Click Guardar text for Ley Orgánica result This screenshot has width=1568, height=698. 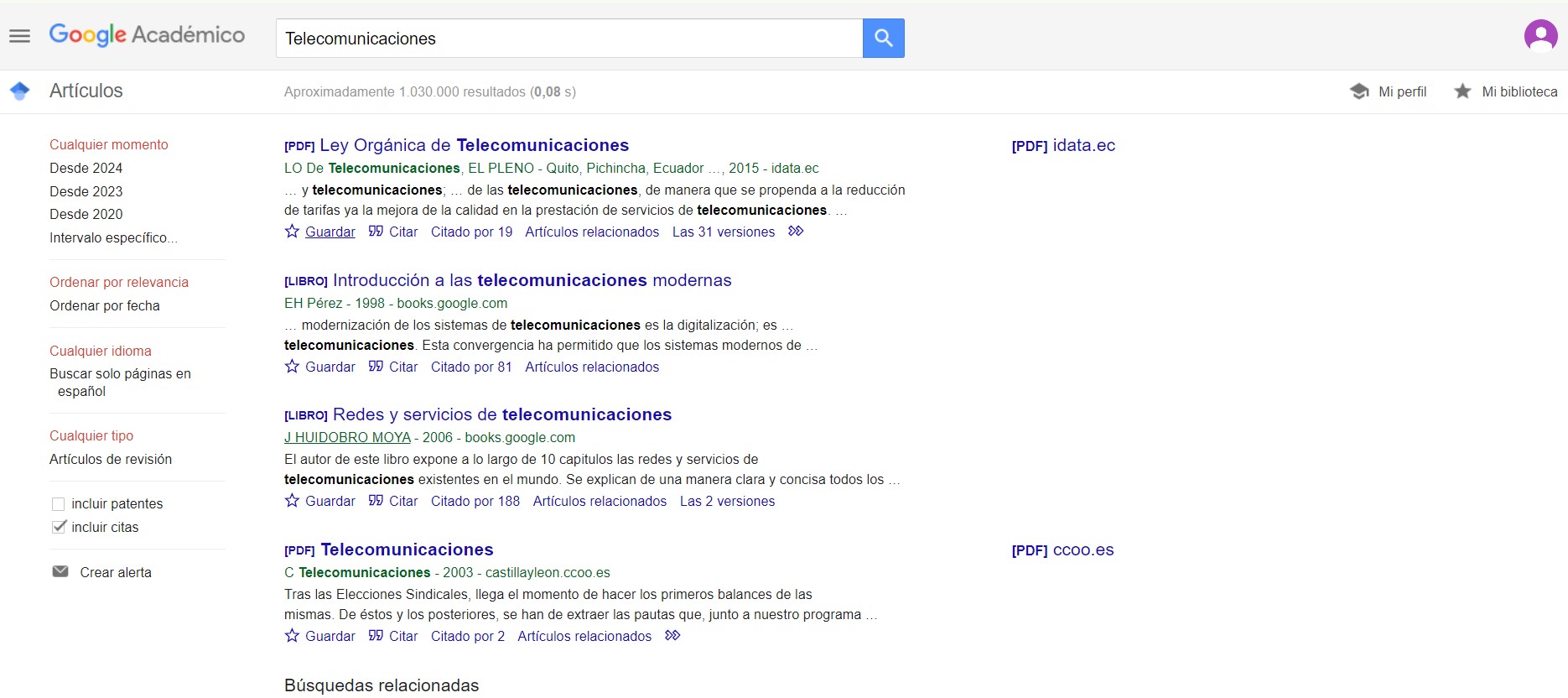click(330, 232)
